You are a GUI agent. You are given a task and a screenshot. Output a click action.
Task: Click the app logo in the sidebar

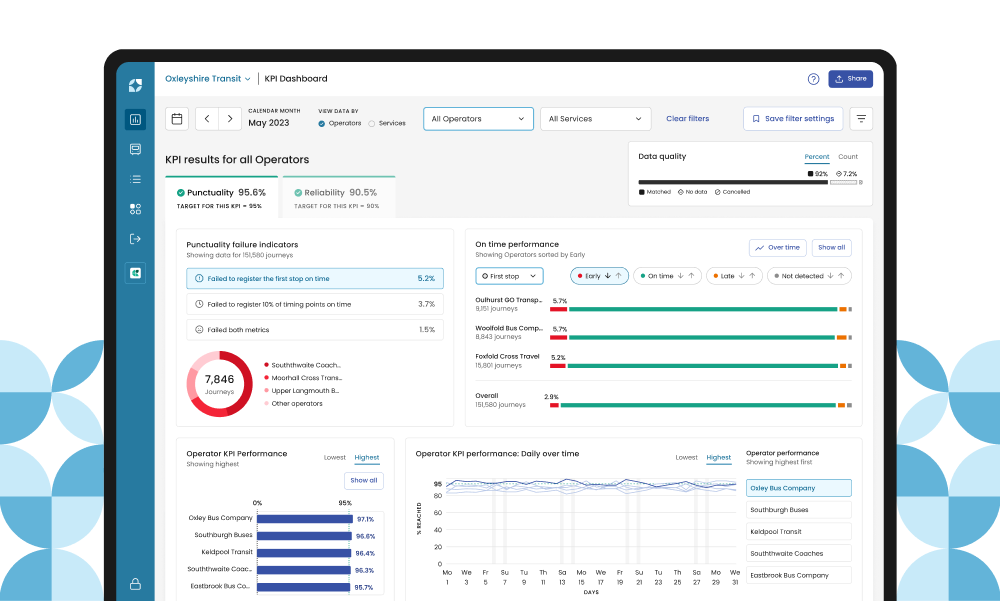[x=135, y=85]
